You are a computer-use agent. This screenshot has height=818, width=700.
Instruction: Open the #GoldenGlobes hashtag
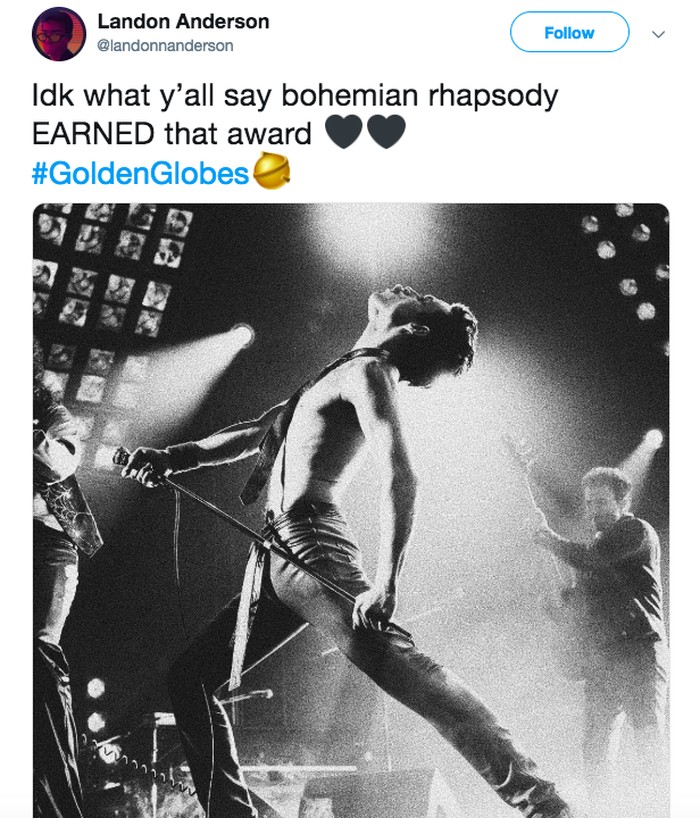140,173
